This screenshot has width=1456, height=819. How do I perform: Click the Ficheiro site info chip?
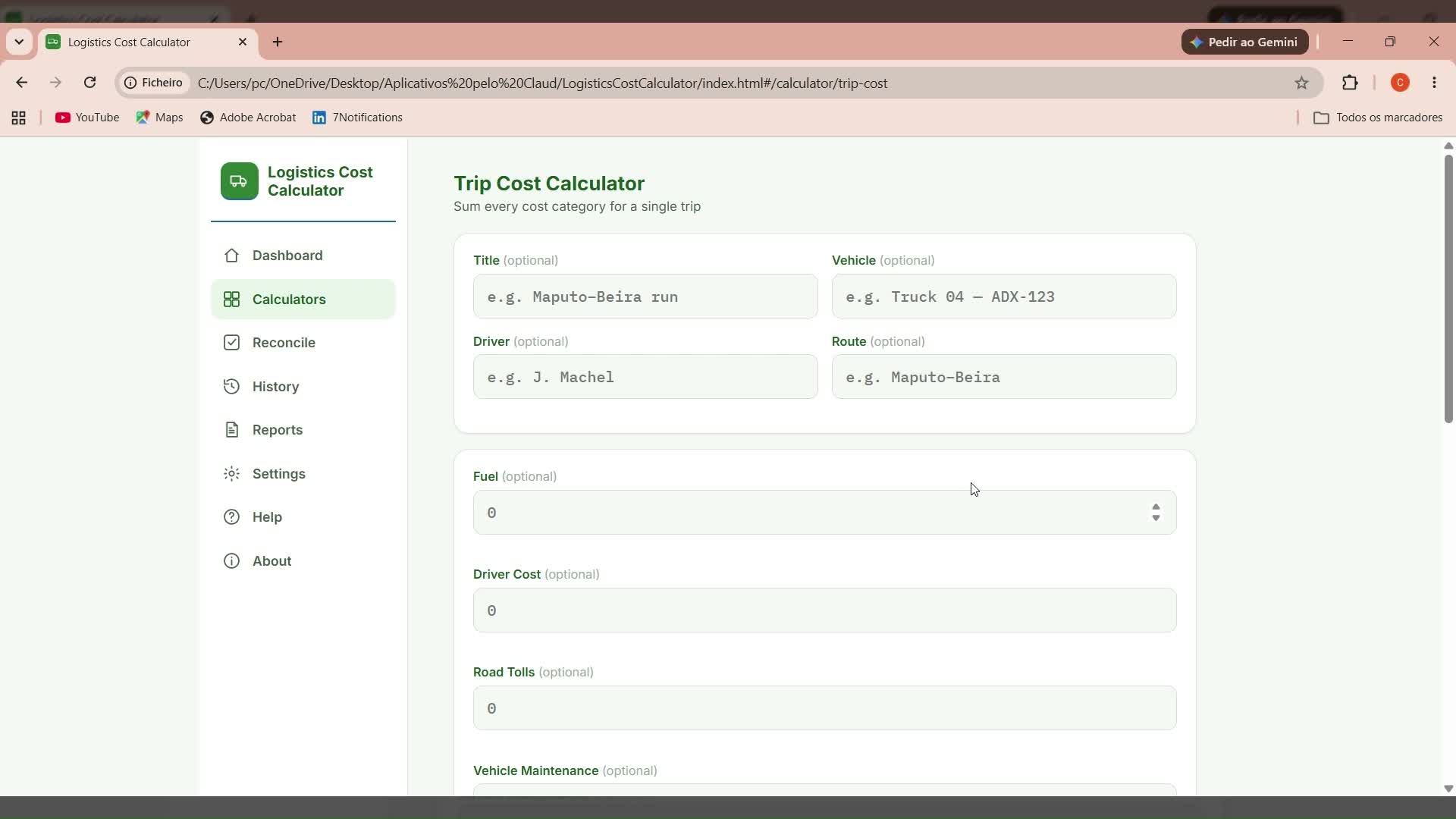154,83
